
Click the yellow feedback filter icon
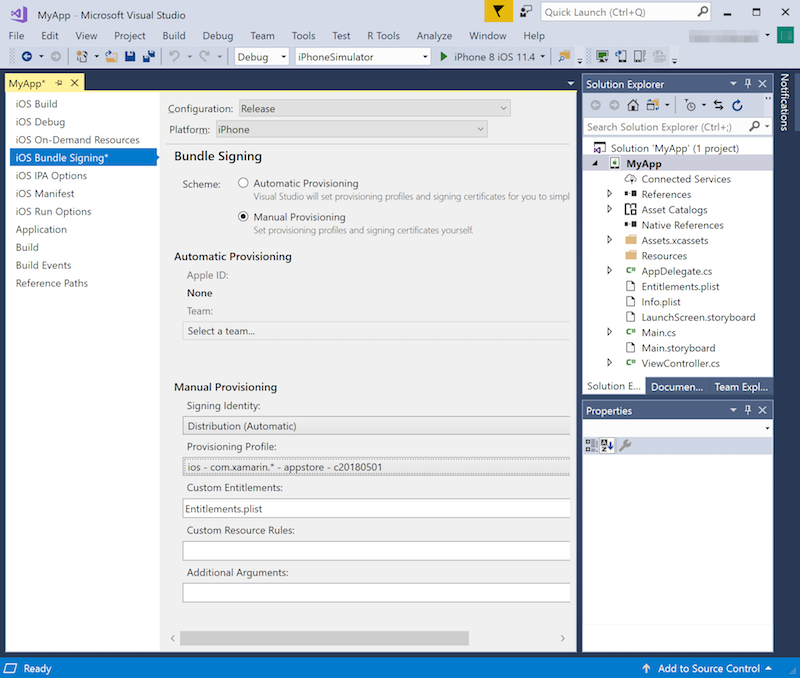(x=498, y=11)
